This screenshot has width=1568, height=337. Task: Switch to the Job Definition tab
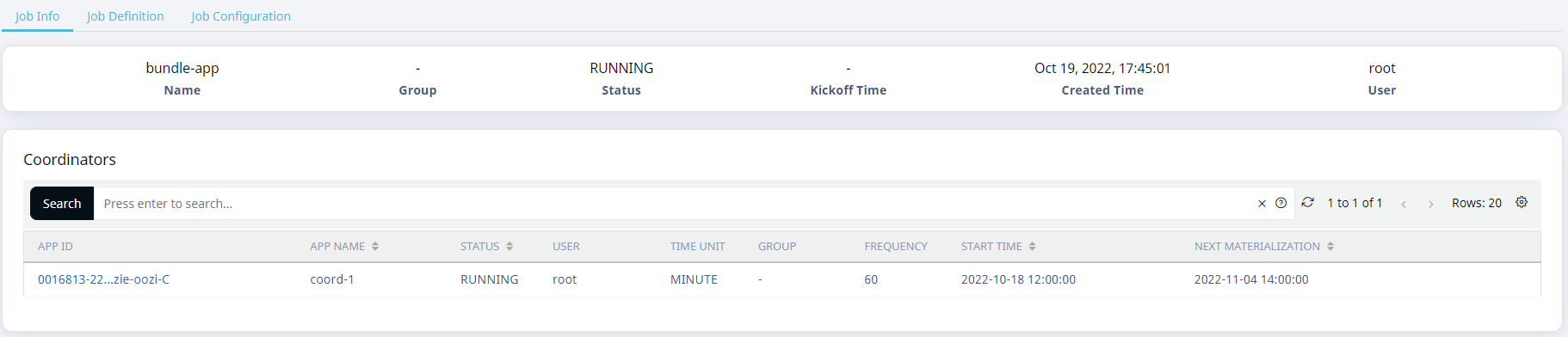tap(125, 16)
